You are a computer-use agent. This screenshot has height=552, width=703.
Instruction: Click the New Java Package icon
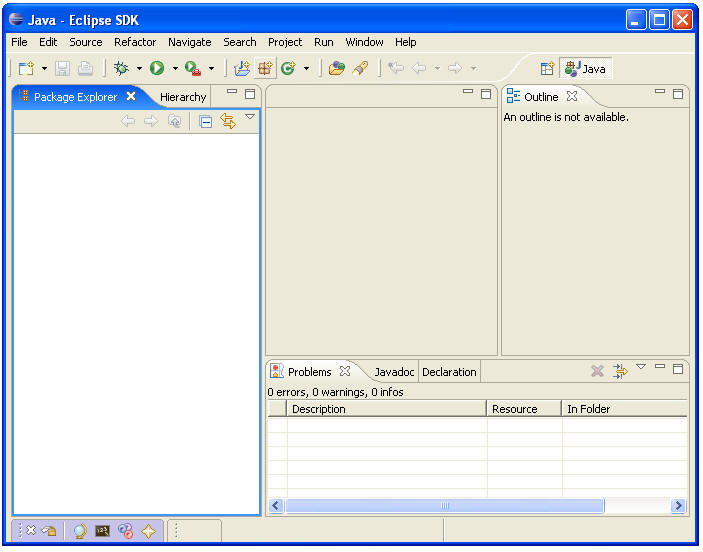coord(265,68)
